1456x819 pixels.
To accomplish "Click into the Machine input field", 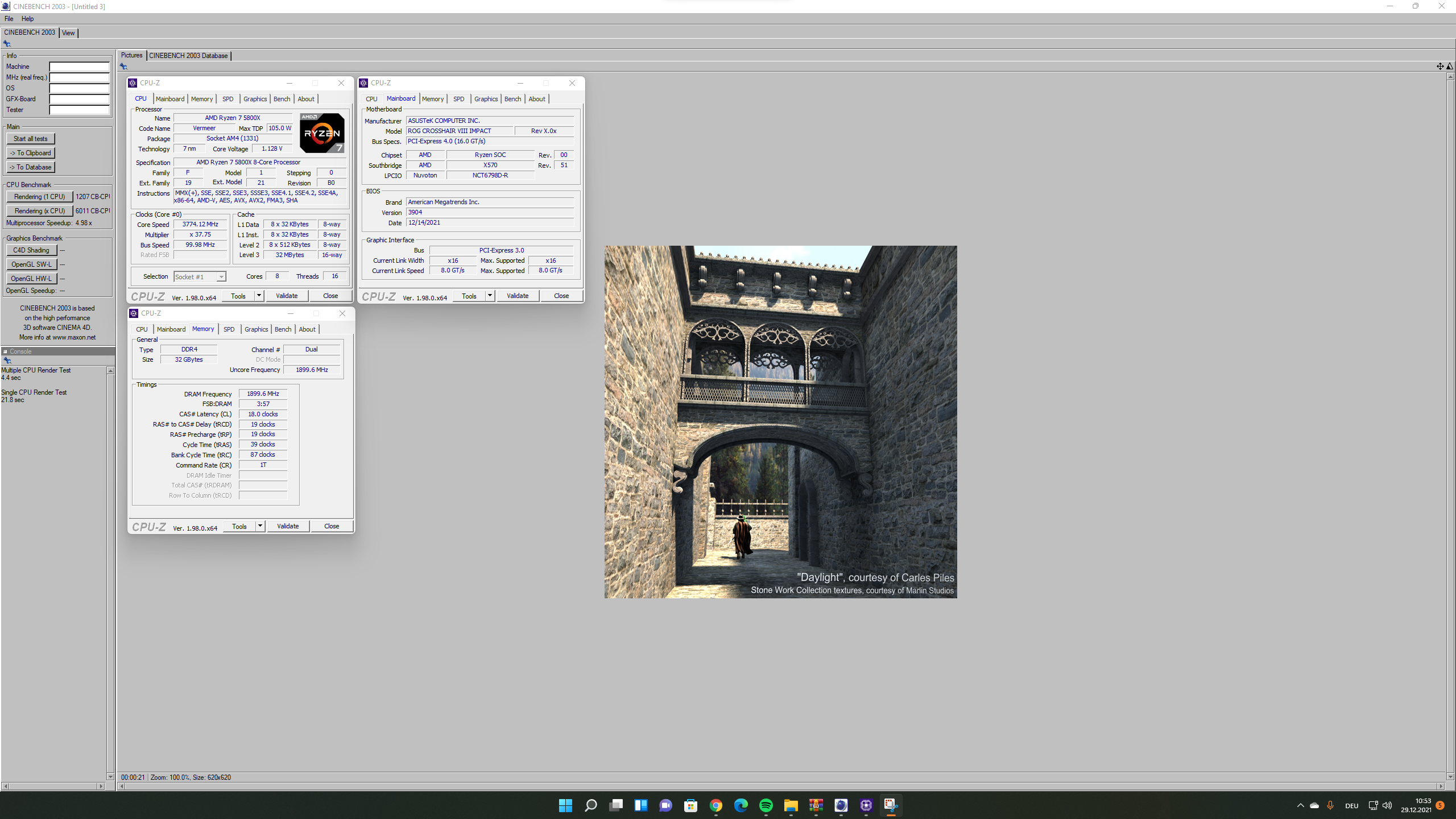I will coord(80,67).
